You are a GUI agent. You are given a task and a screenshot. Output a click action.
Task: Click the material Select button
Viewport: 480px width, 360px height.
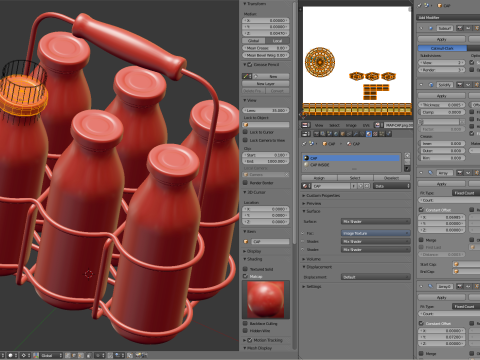355,178
